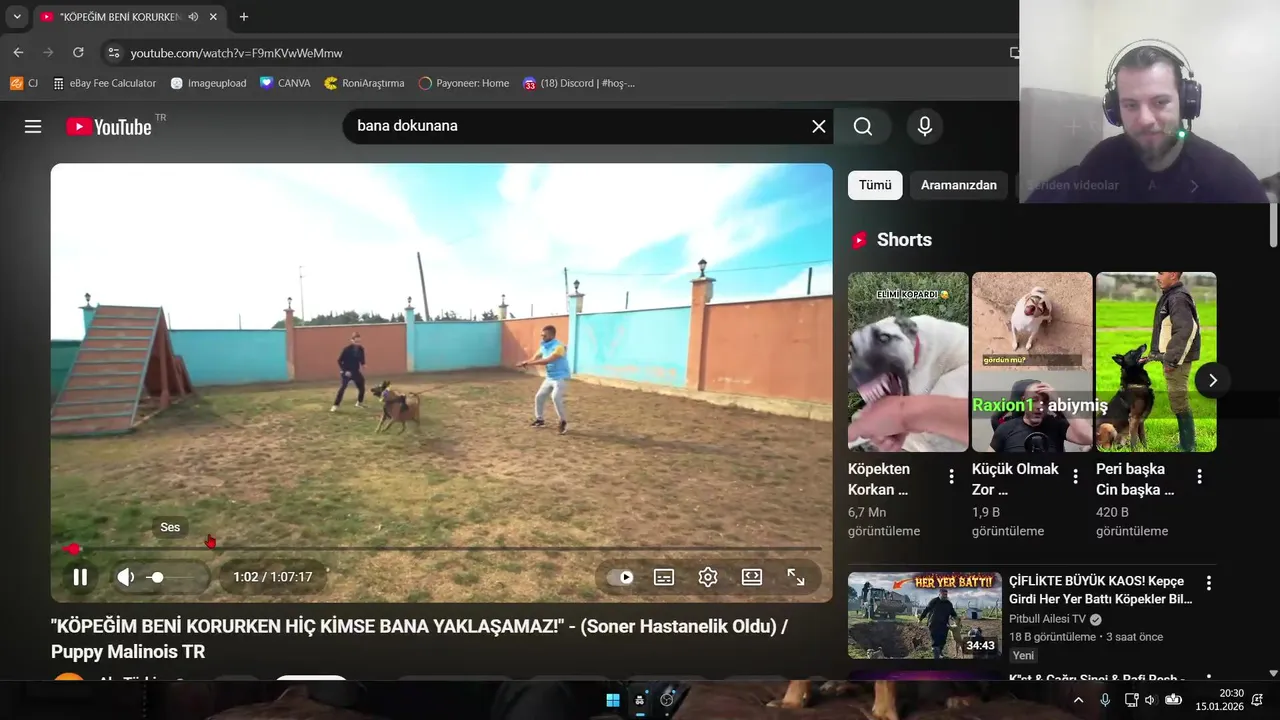The width and height of the screenshot is (1280, 720).
Task: Clear the search box text
Action: (818, 126)
